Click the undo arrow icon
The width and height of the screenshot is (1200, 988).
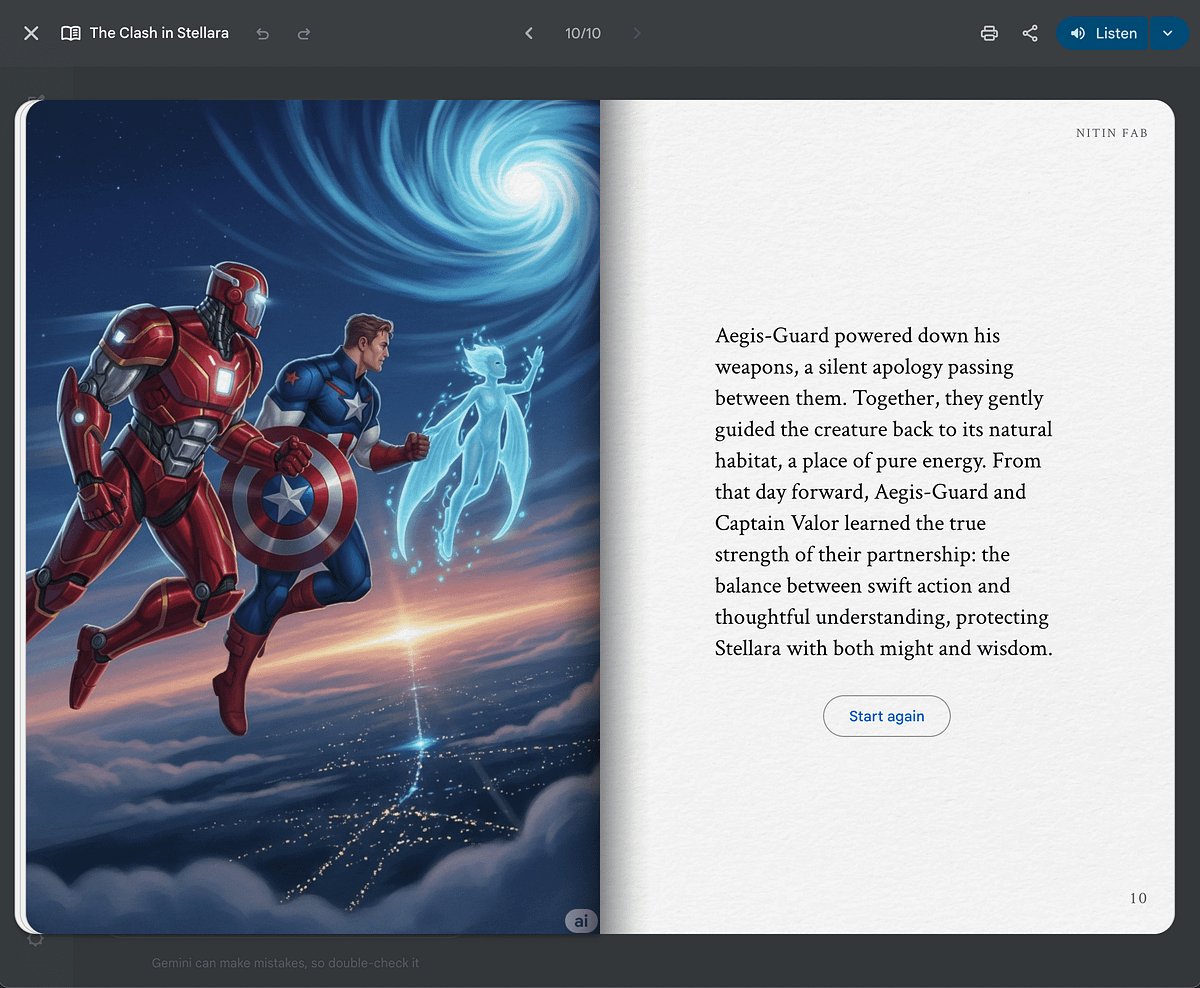[x=263, y=33]
